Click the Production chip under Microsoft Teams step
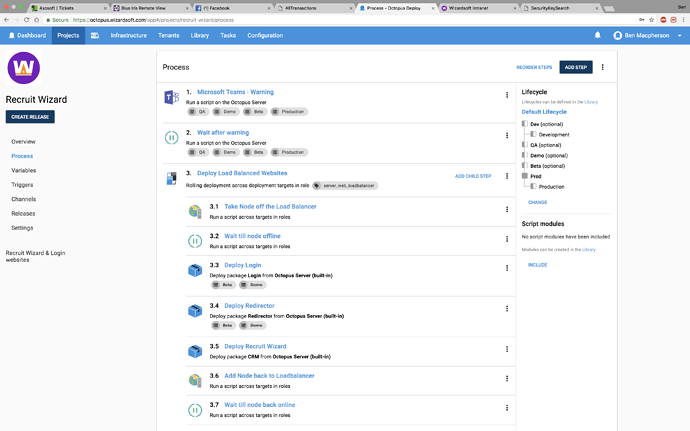This screenshot has height=431, width=690. click(289, 112)
